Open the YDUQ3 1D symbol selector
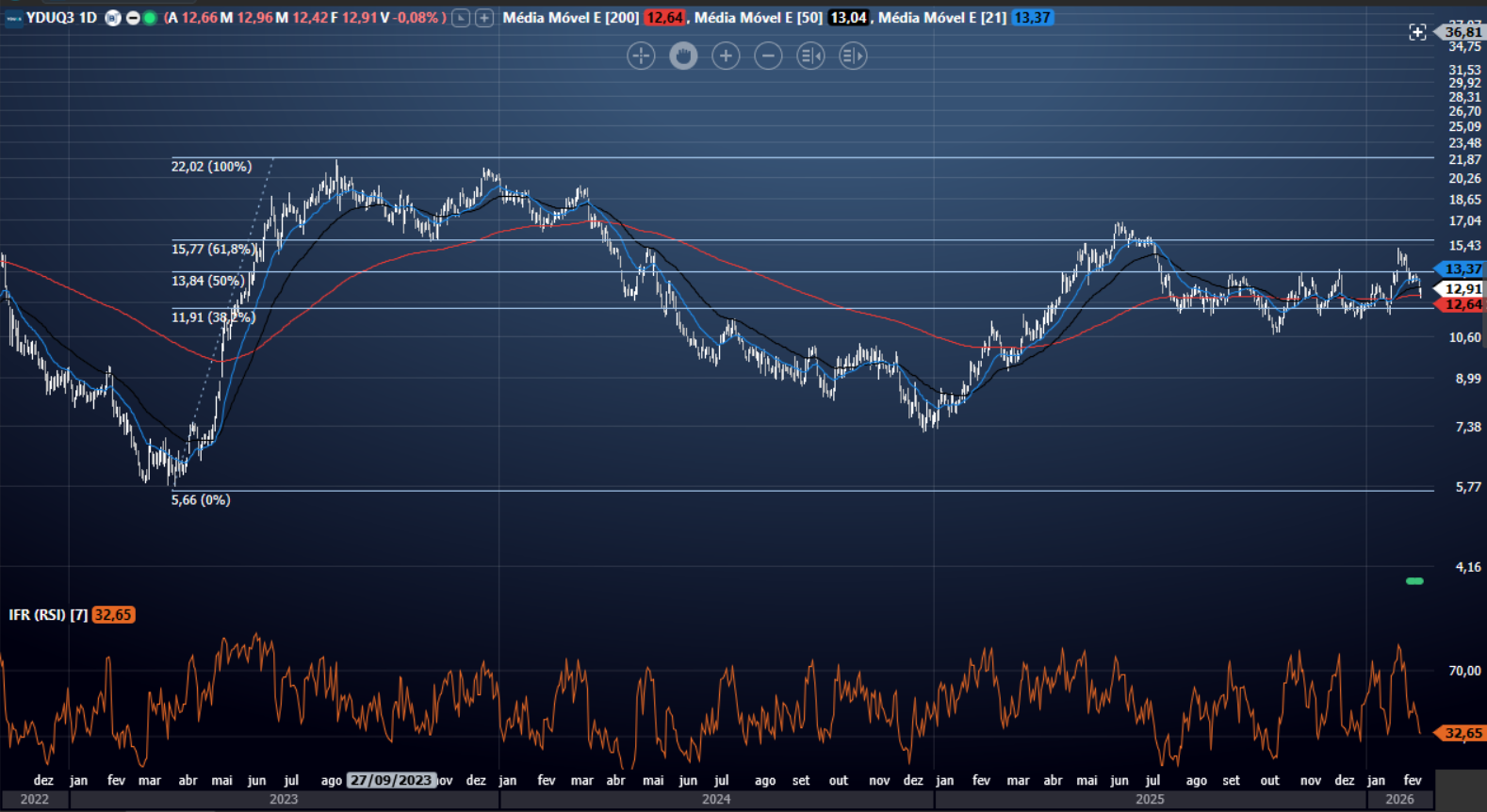Viewport: 1487px width, 812px height. coord(61,18)
